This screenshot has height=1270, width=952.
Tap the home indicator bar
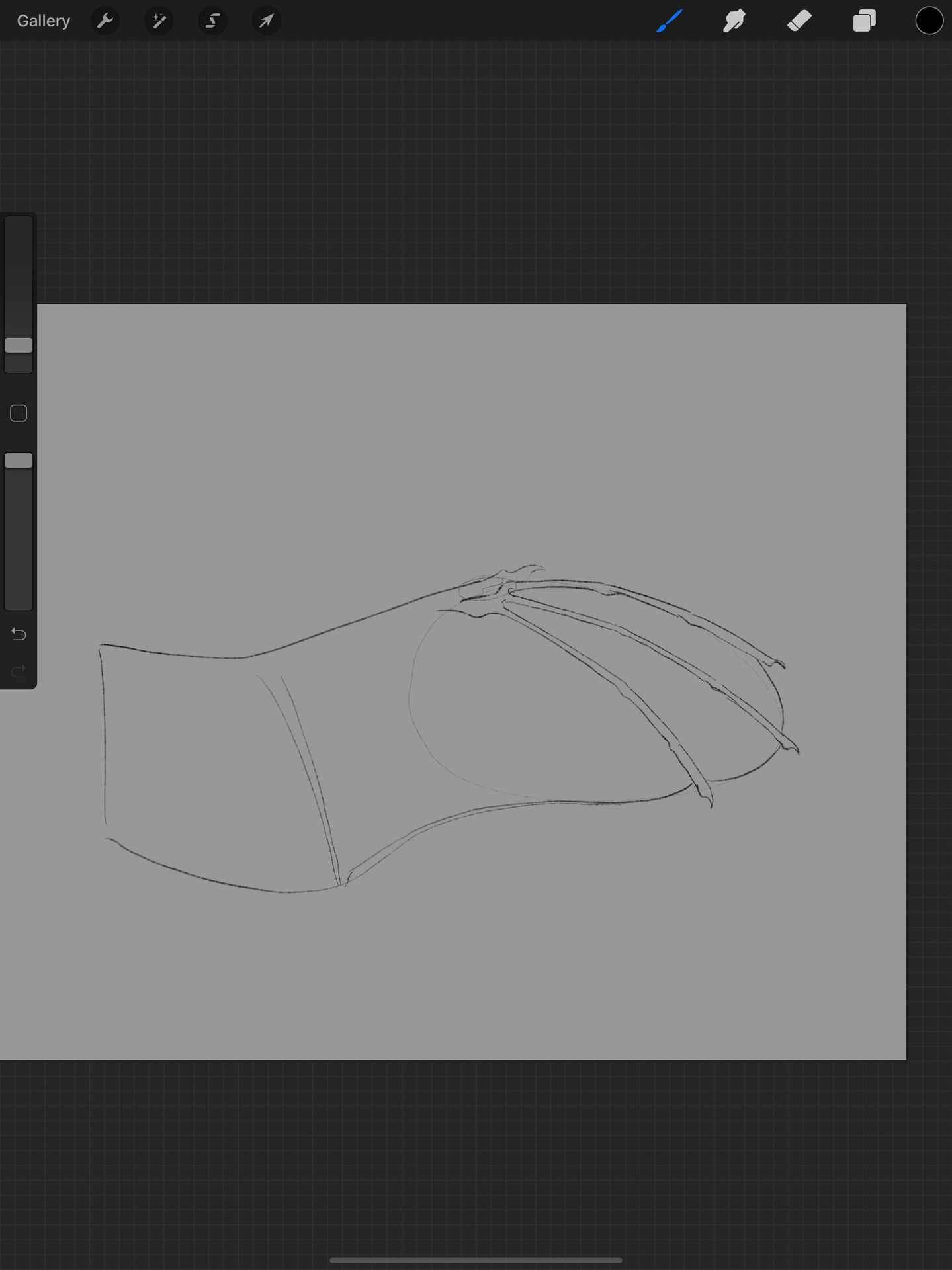click(476, 1260)
